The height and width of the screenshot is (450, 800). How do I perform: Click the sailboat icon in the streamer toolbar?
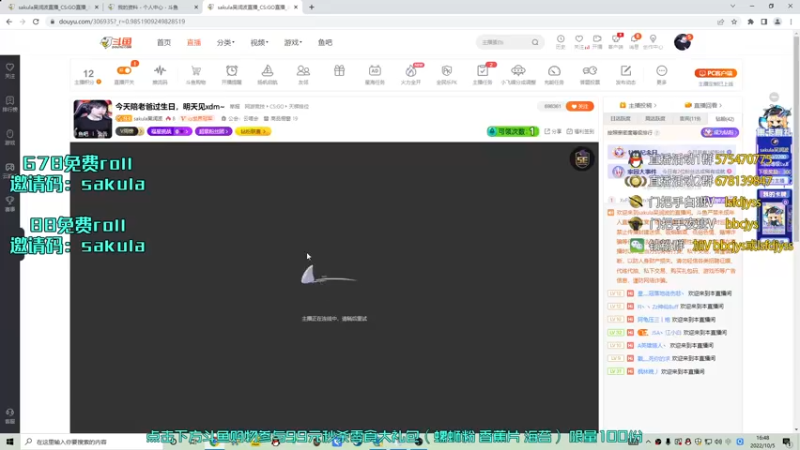267,71
